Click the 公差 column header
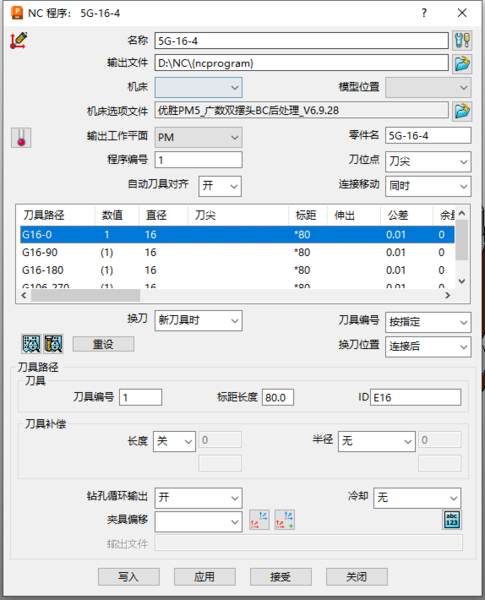 coord(407,215)
